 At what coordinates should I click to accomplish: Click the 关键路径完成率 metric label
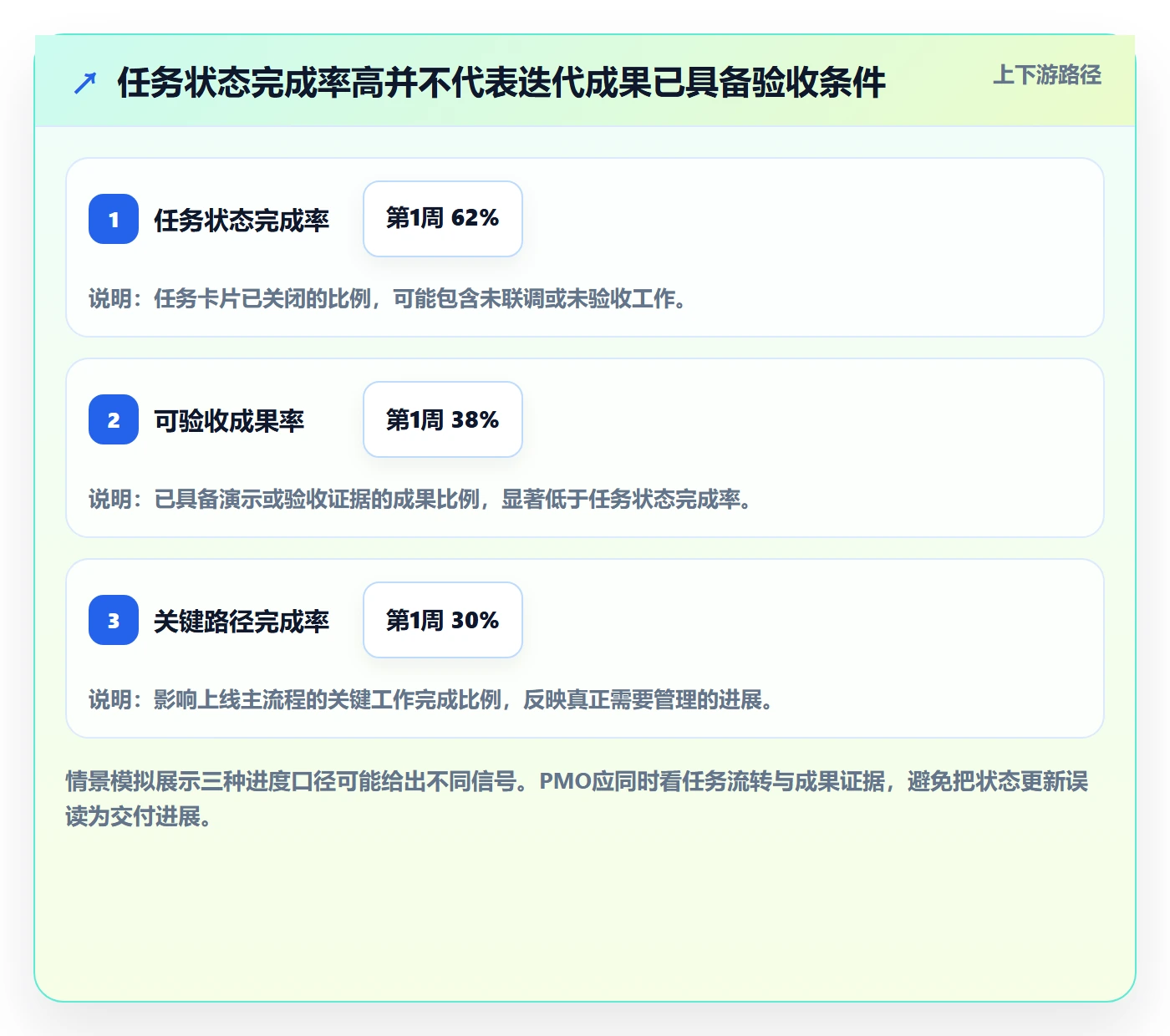[x=242, y=621]
